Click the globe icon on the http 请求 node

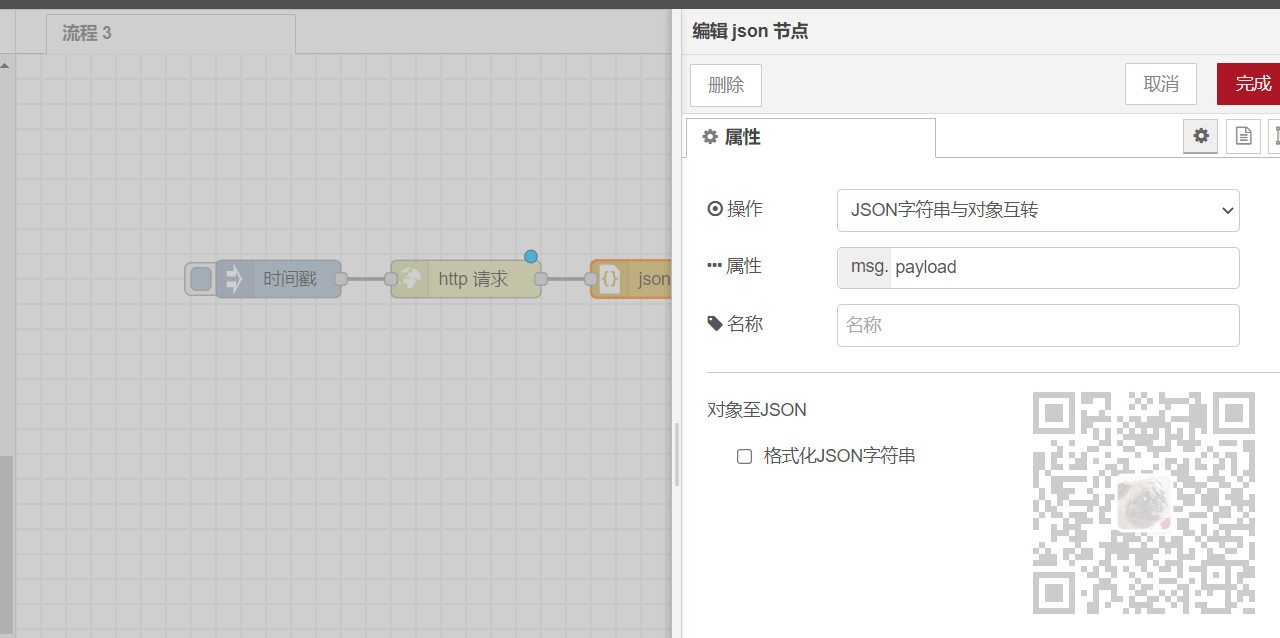point(410,279)
